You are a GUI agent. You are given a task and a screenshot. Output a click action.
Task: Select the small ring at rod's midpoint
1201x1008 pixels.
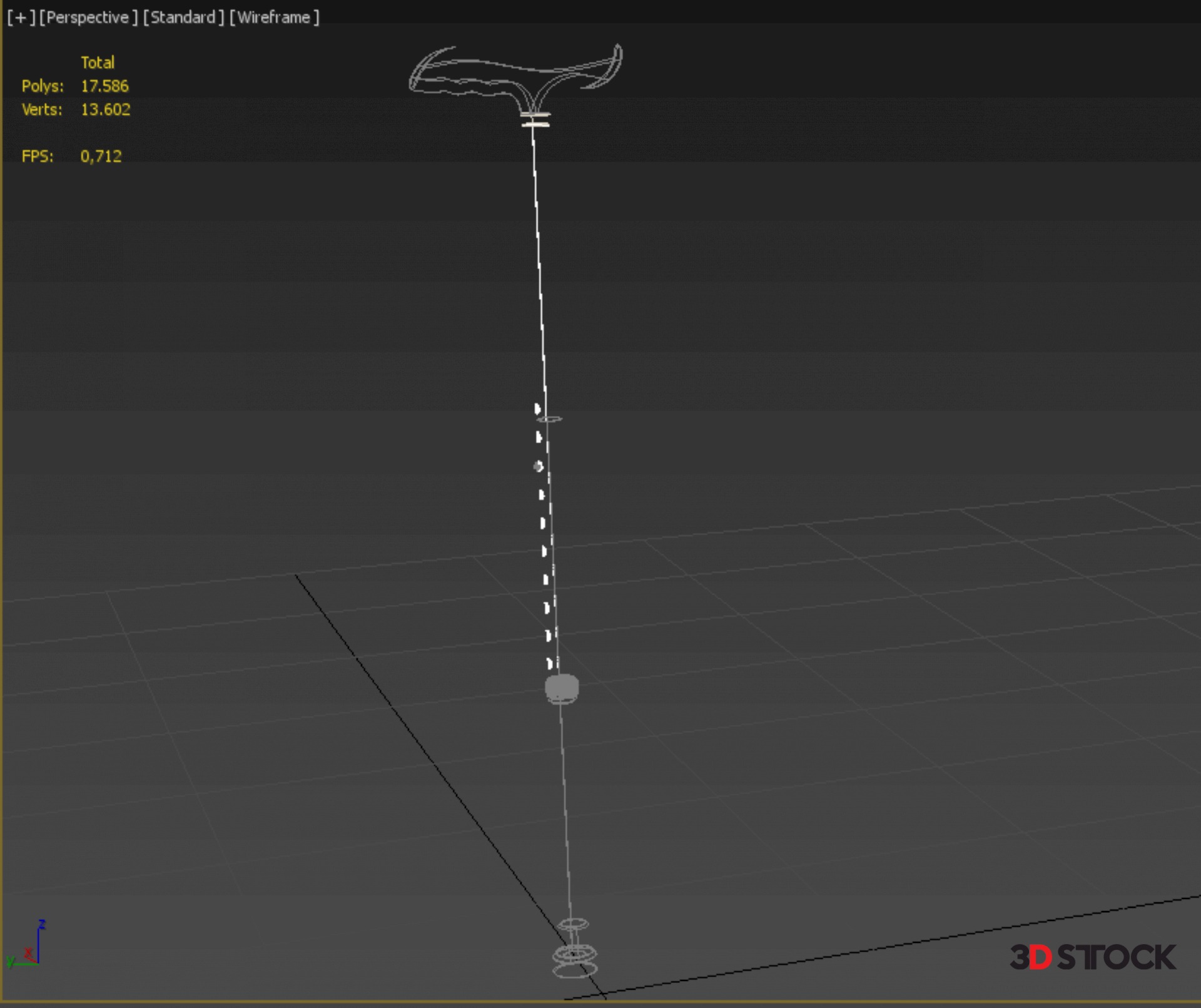[550, 419]
